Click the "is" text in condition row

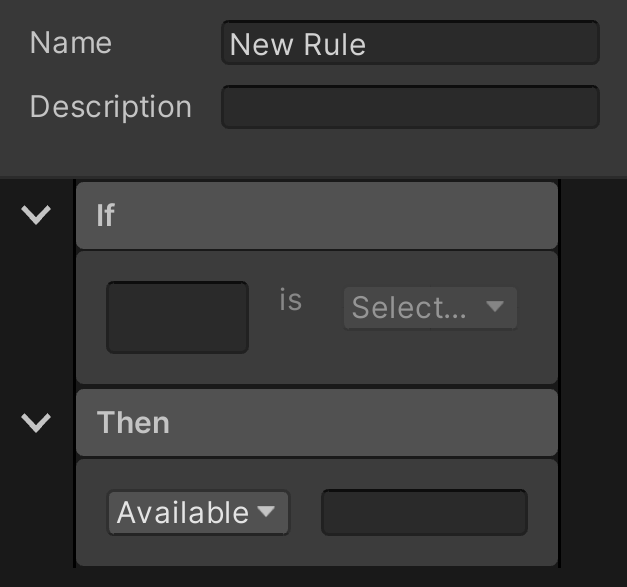coord(290,301)
